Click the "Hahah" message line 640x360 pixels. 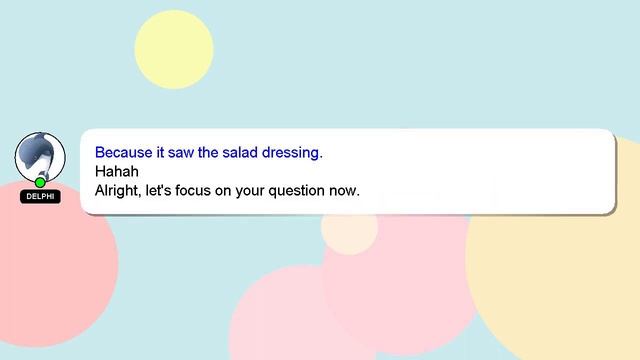pyautogui.click(x=117, y=171)
